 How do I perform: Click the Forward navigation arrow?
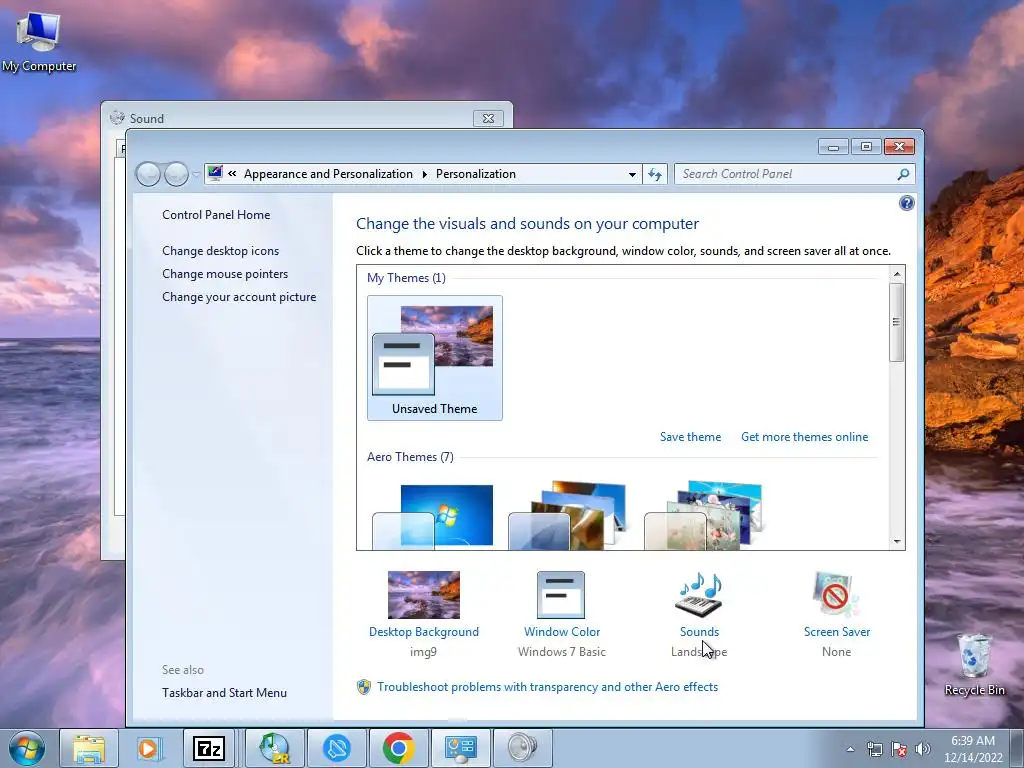(176, 174)
